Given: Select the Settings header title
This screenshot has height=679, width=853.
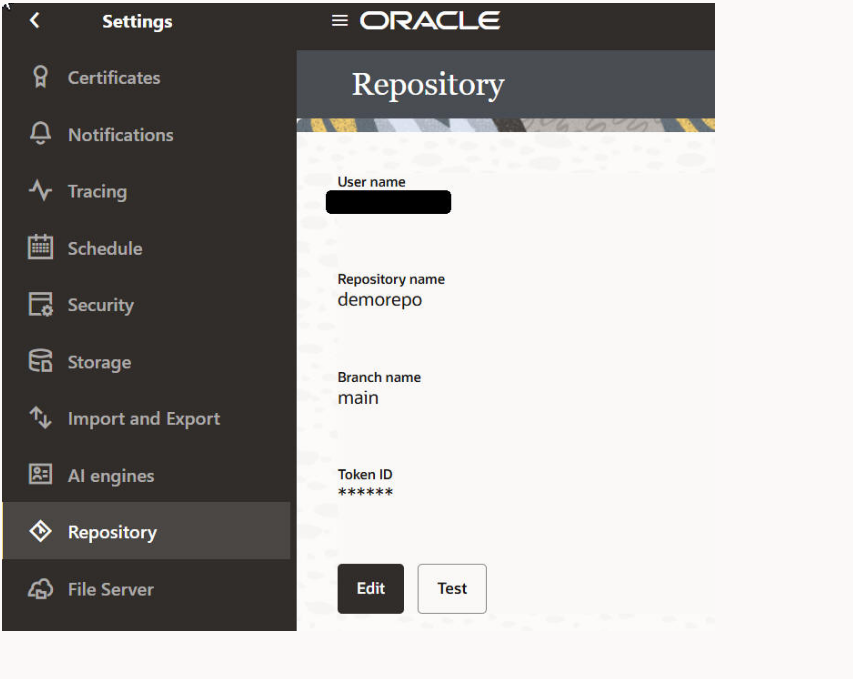Looking at the screenshot, I should (137, 20).
